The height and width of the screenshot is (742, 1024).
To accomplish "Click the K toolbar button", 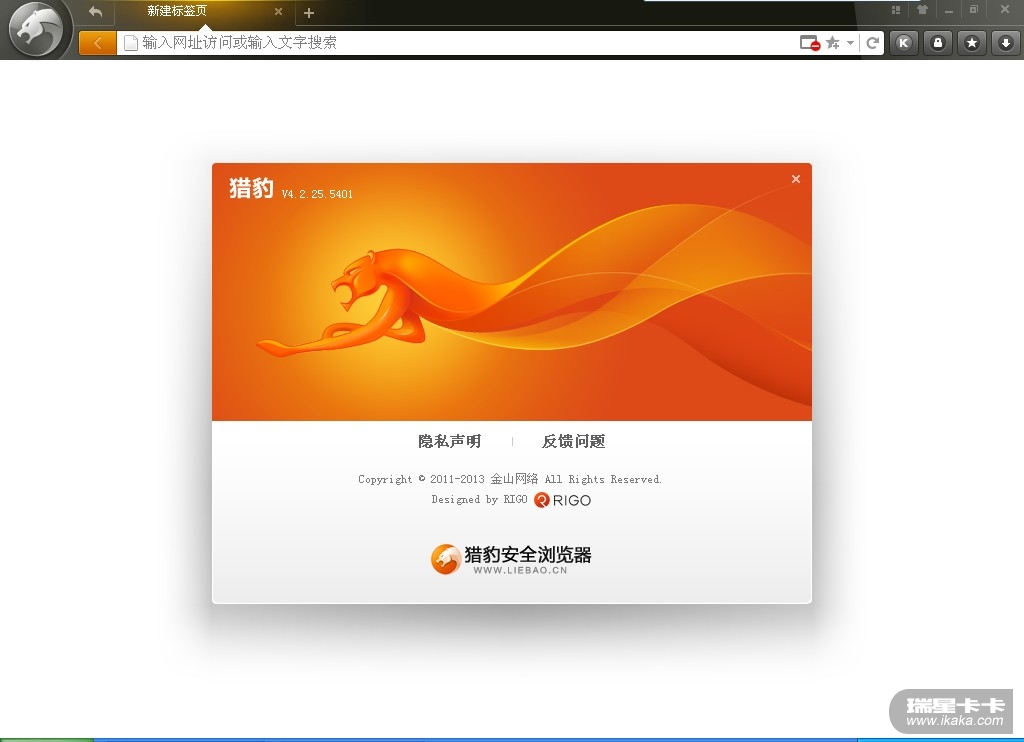I will [x=904, y=43].
